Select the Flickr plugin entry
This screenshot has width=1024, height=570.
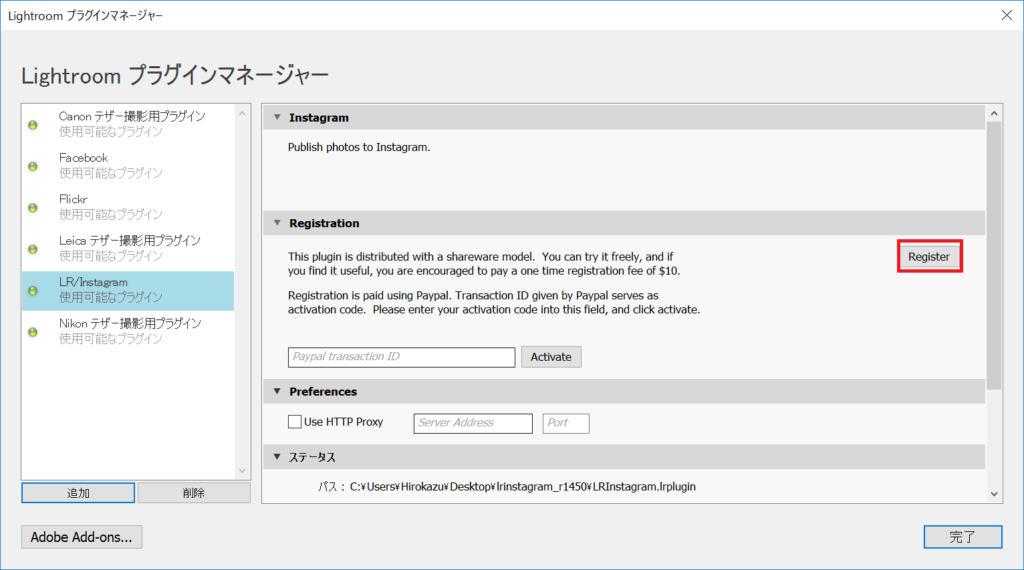128,206
